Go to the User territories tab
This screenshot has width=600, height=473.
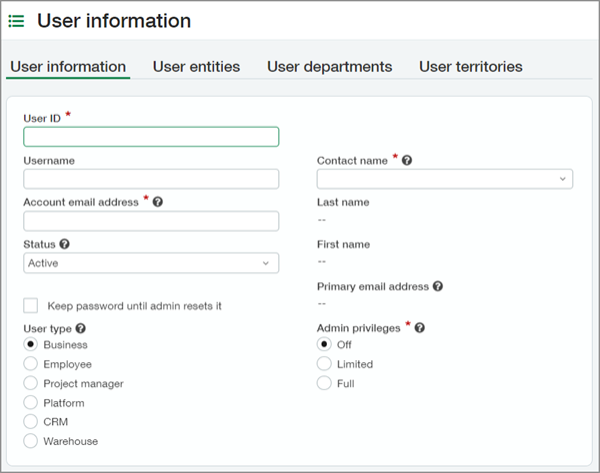click(470, 67)
